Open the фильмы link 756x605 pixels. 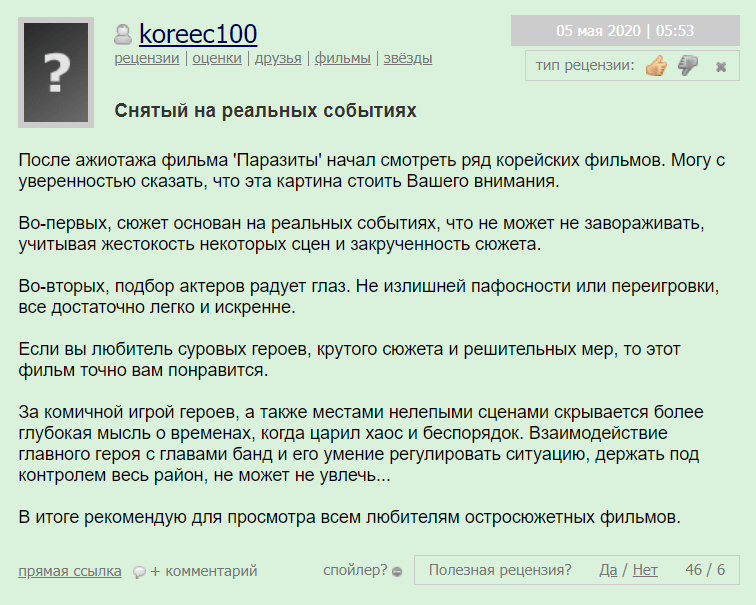(342, 58)
